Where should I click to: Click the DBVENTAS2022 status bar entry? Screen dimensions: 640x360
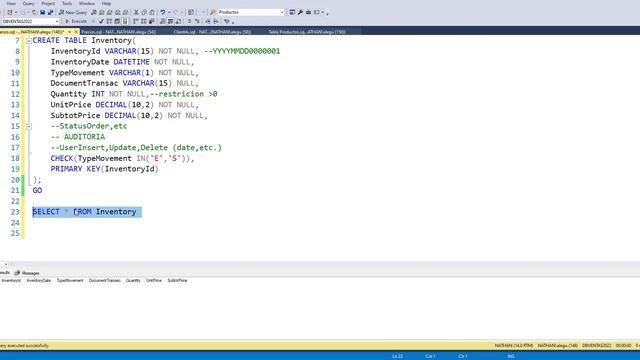click(x=596, y=346)
